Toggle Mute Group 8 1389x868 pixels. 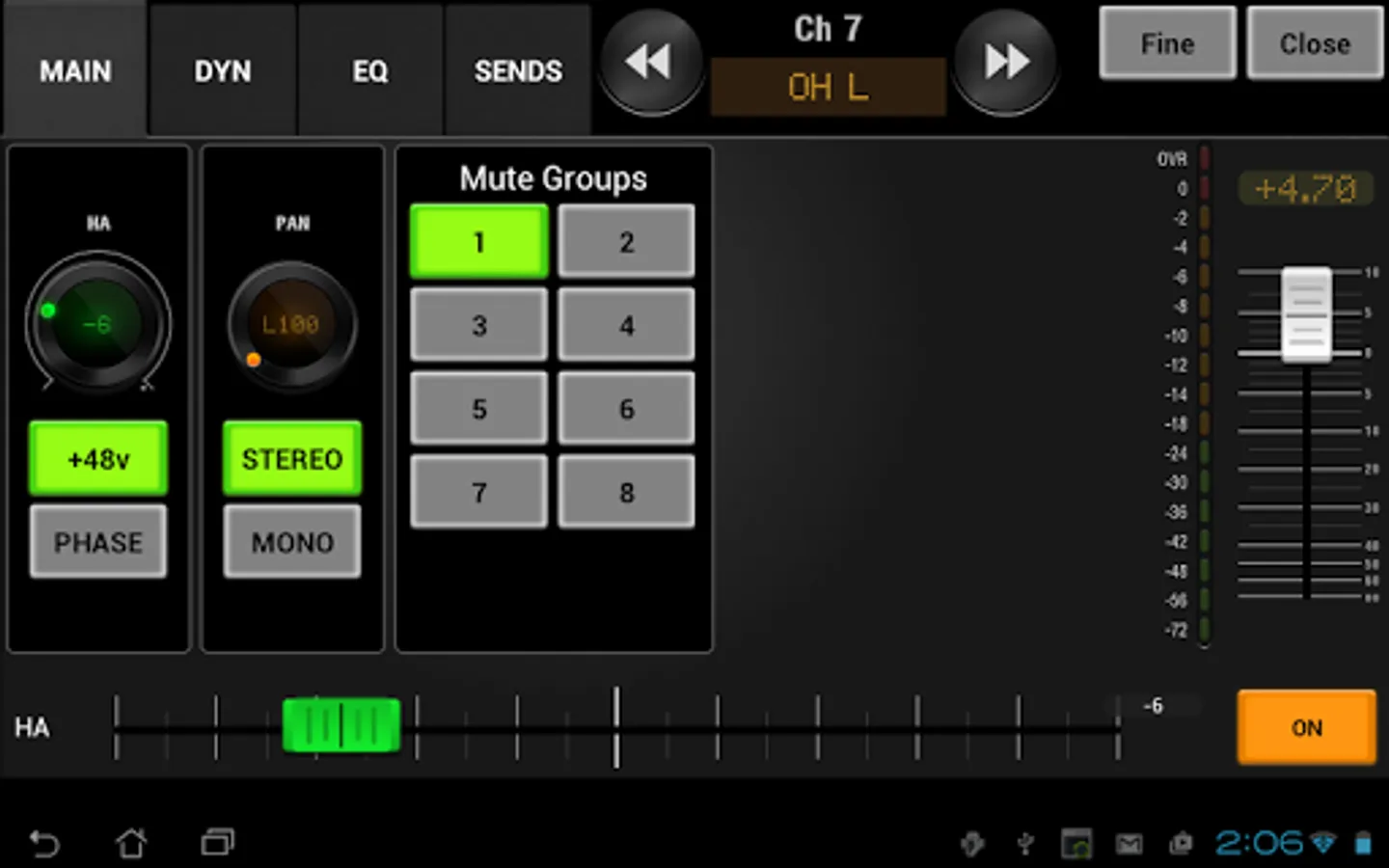point(626,493)
